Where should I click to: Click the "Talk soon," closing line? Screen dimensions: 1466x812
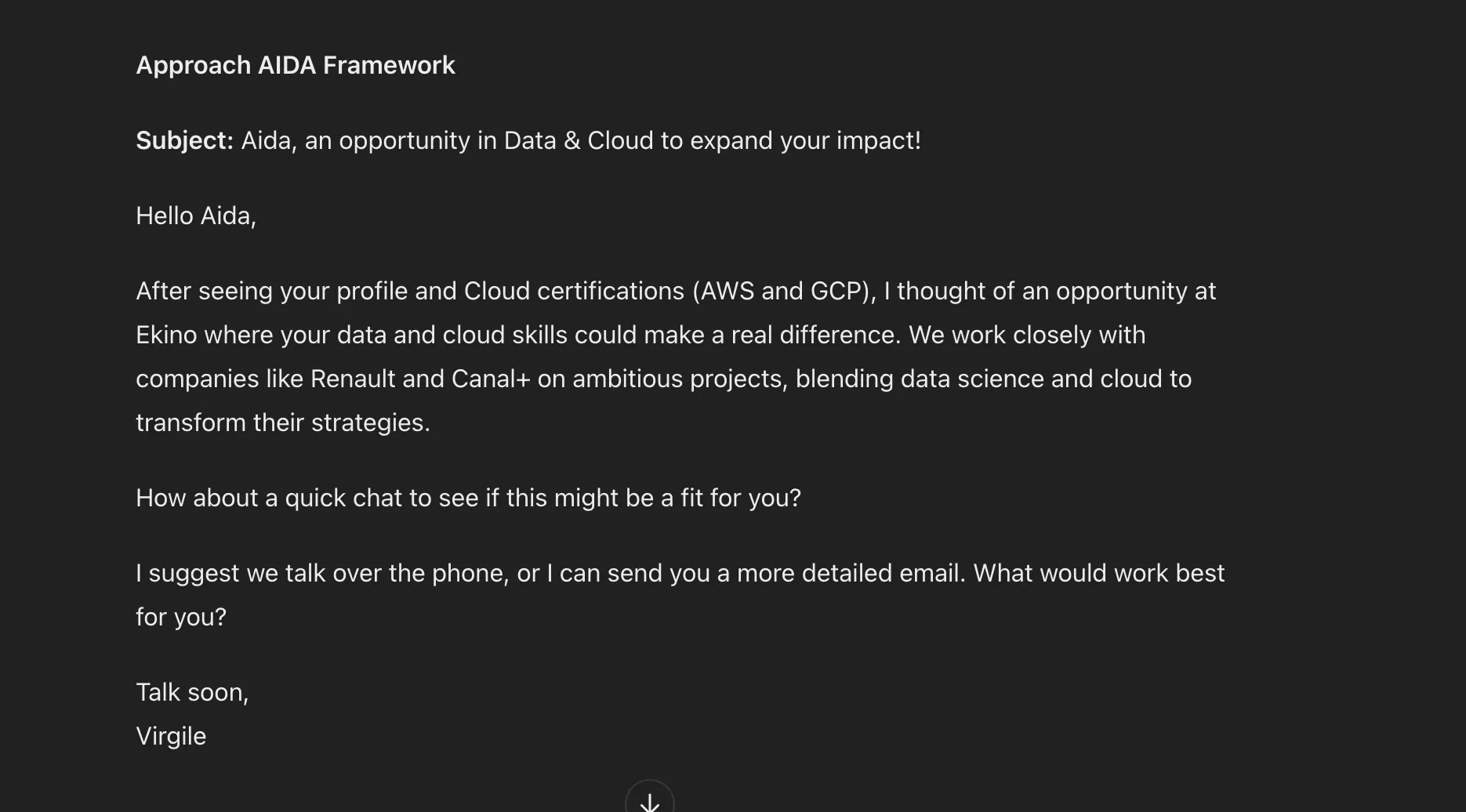pos(192,692)
